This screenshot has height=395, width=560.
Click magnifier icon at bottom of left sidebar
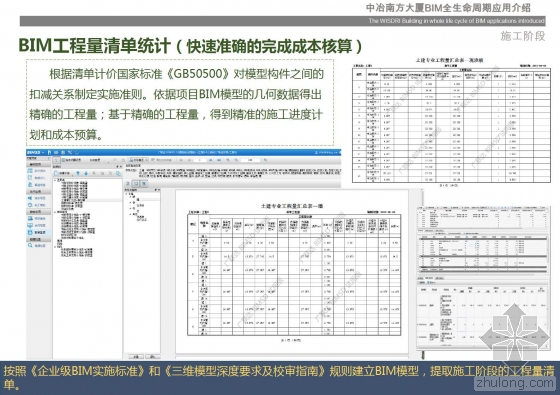[x=30, y=245]
